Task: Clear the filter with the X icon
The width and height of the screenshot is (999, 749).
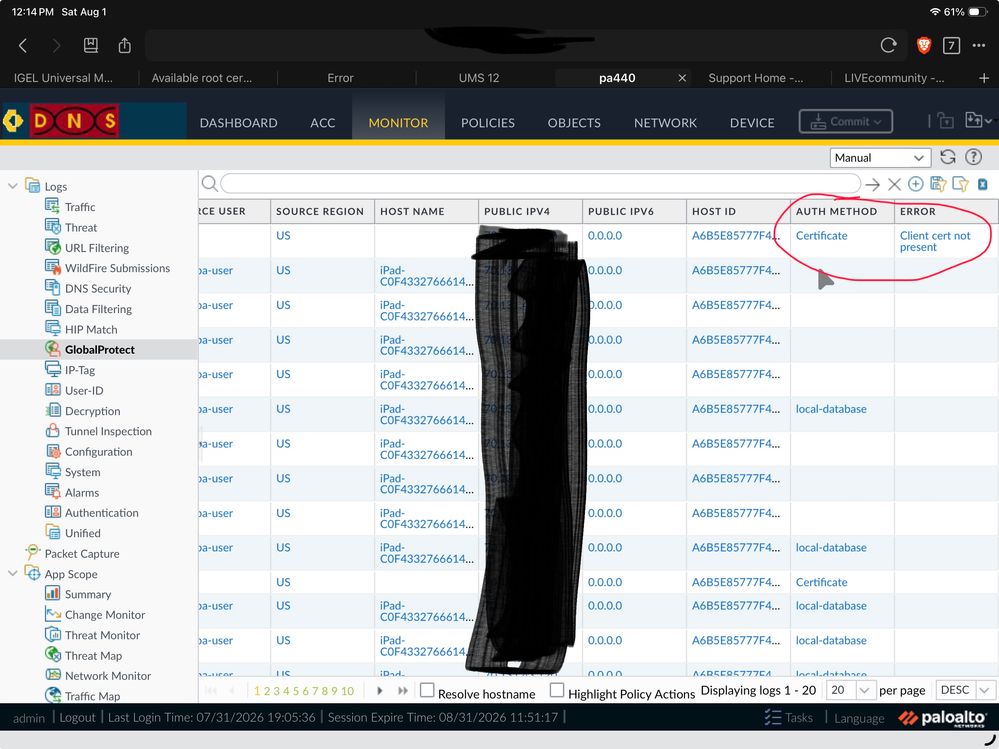Action: click(x=895, y=185)
